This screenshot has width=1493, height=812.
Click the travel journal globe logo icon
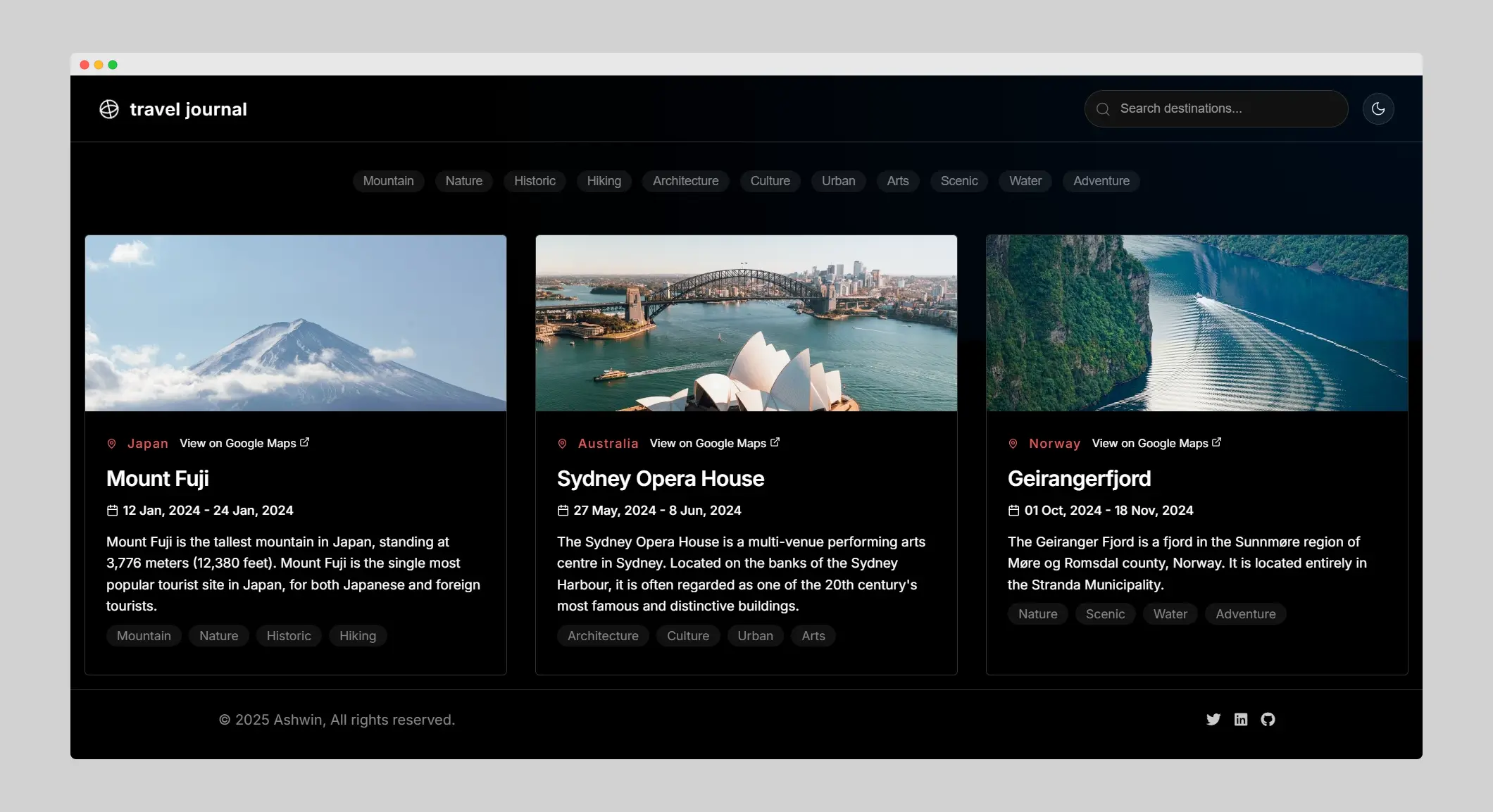pos(109,109)
